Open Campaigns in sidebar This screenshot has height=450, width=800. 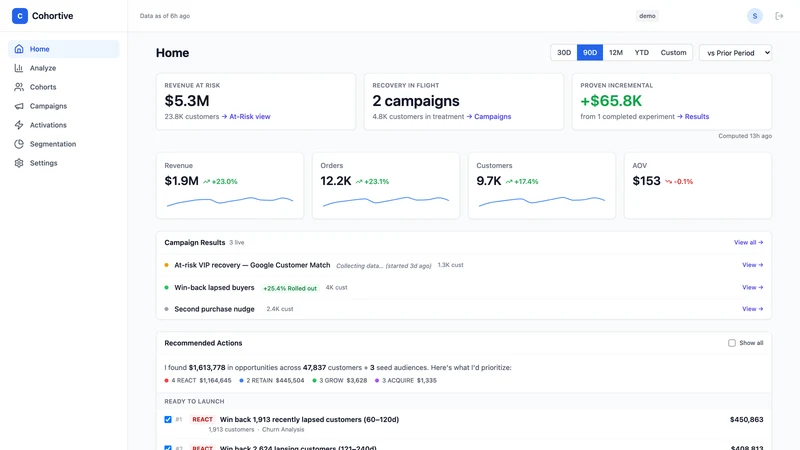pyautogui.click(x=63, y=106)
